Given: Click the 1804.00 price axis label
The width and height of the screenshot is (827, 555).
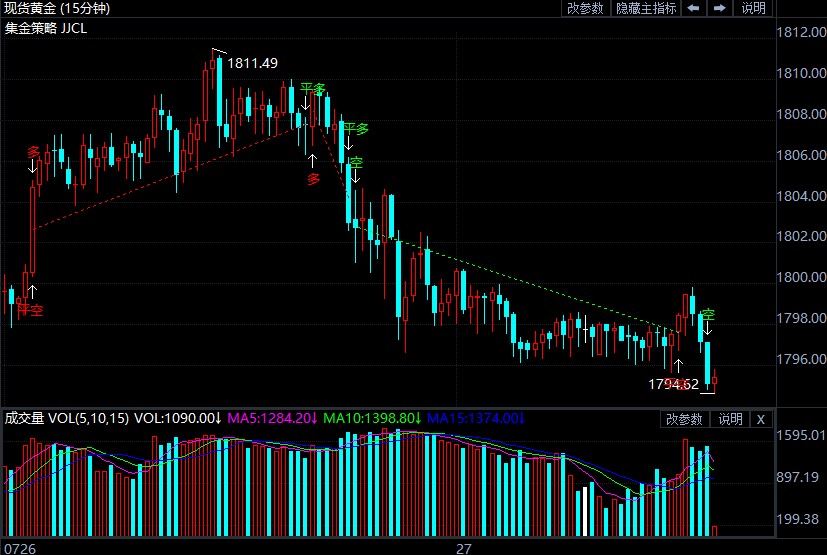Looking at the screenshot, I should coord(801,196).
